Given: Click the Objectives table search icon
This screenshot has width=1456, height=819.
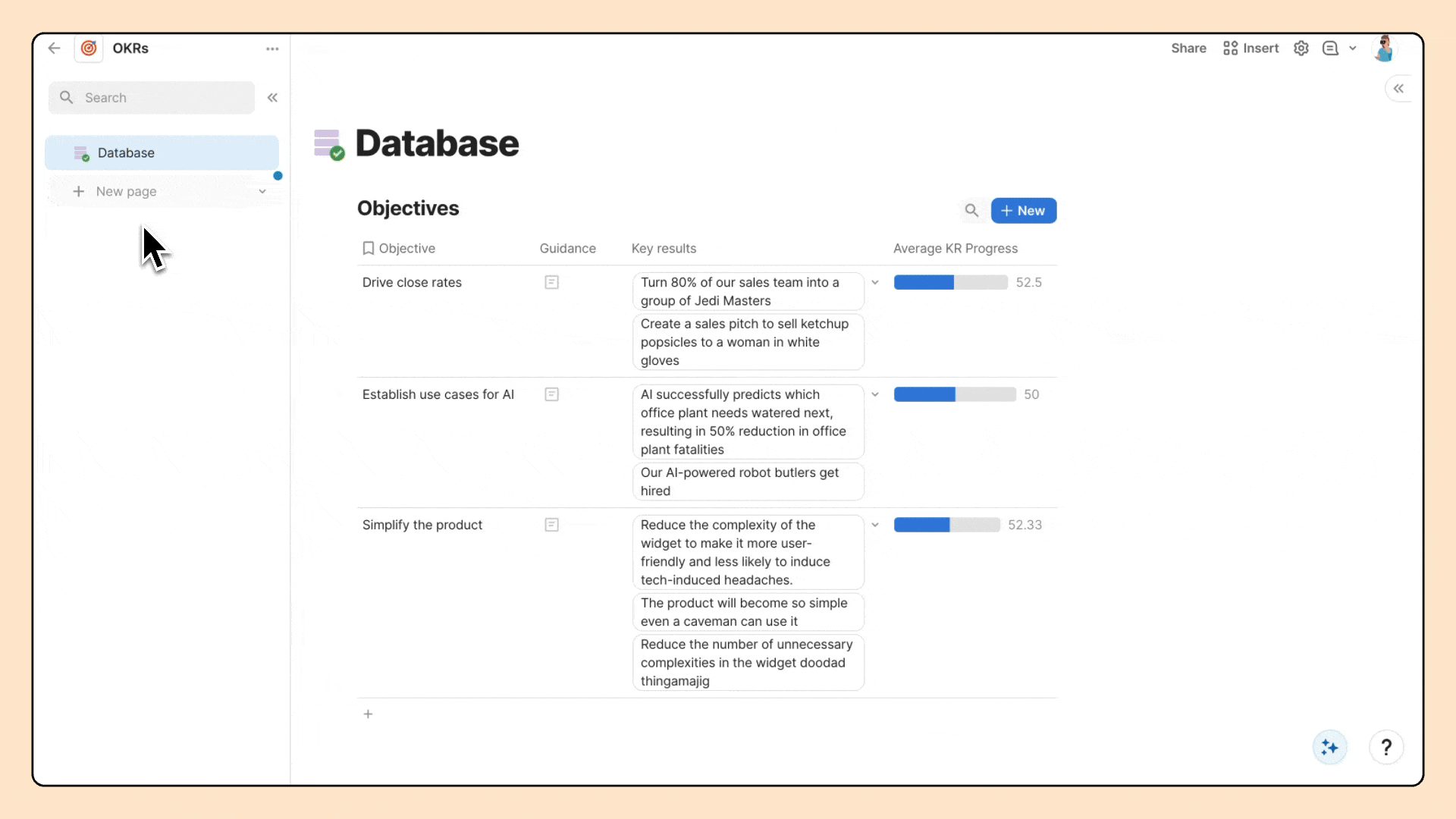Looking at the screenshot, I should point(971,210).
